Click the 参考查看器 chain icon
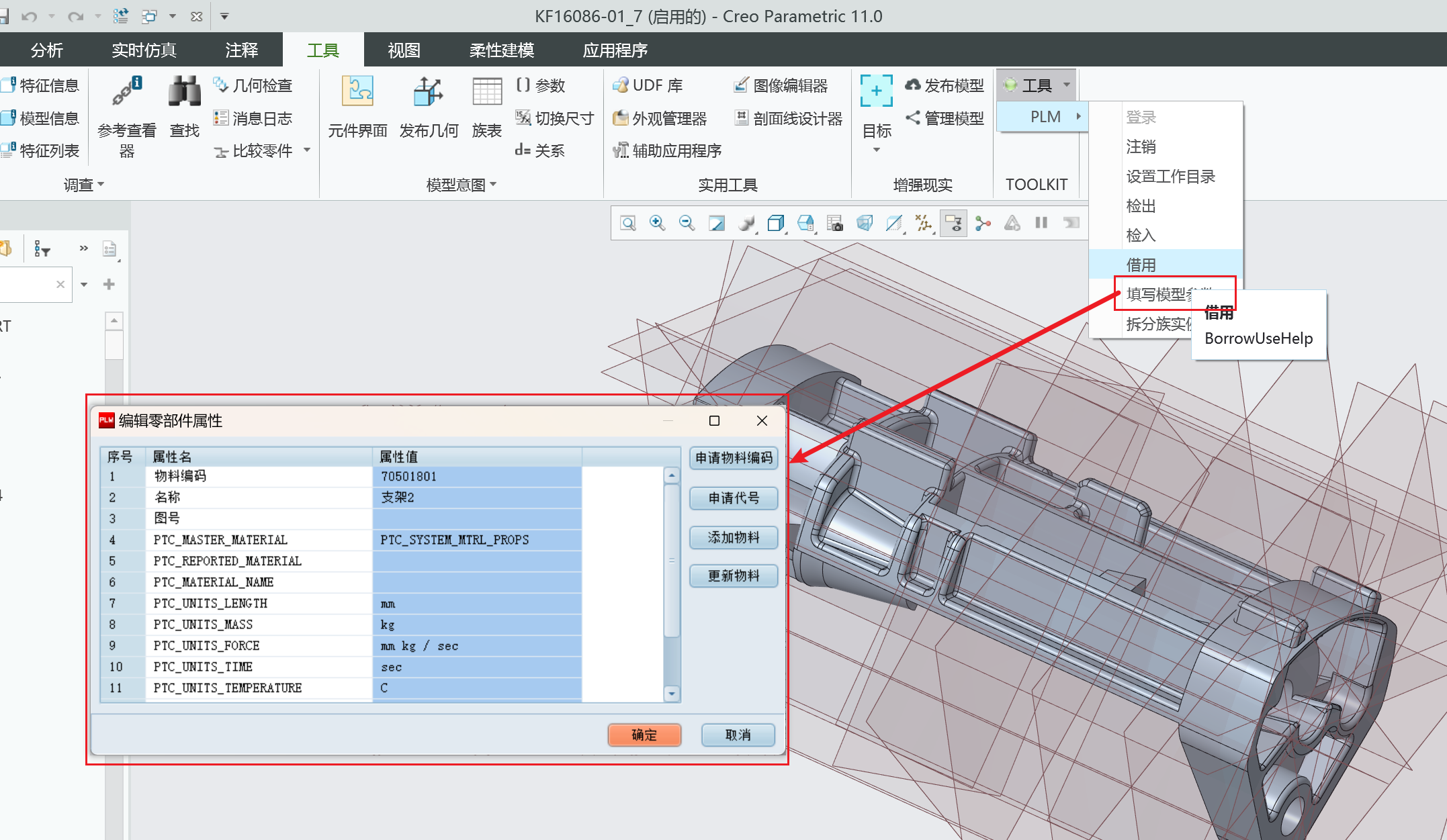The width and height of the screenshot is (1447, 840). click(x=127, y=91)
